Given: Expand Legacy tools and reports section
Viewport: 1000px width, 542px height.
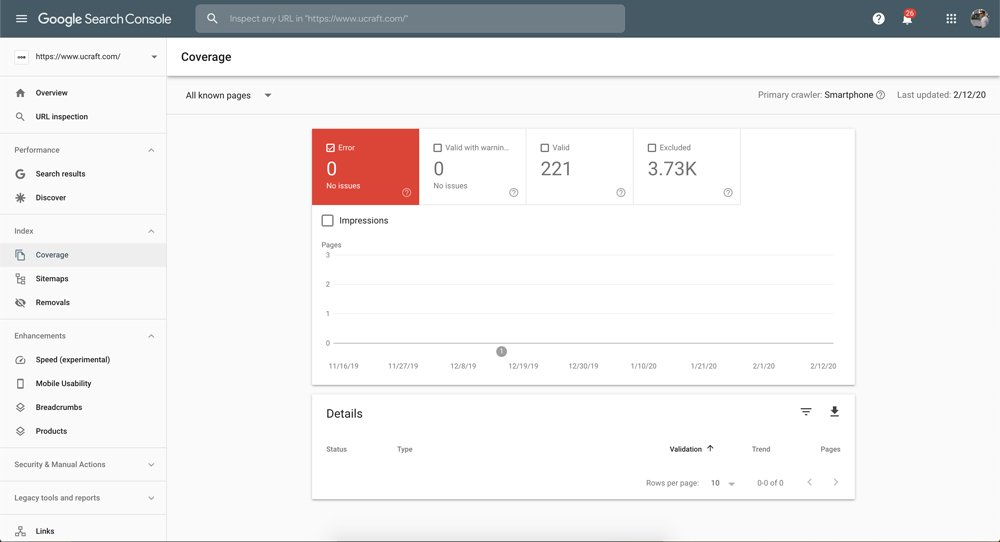Looking at the screenshot, I should coord(151,498).
